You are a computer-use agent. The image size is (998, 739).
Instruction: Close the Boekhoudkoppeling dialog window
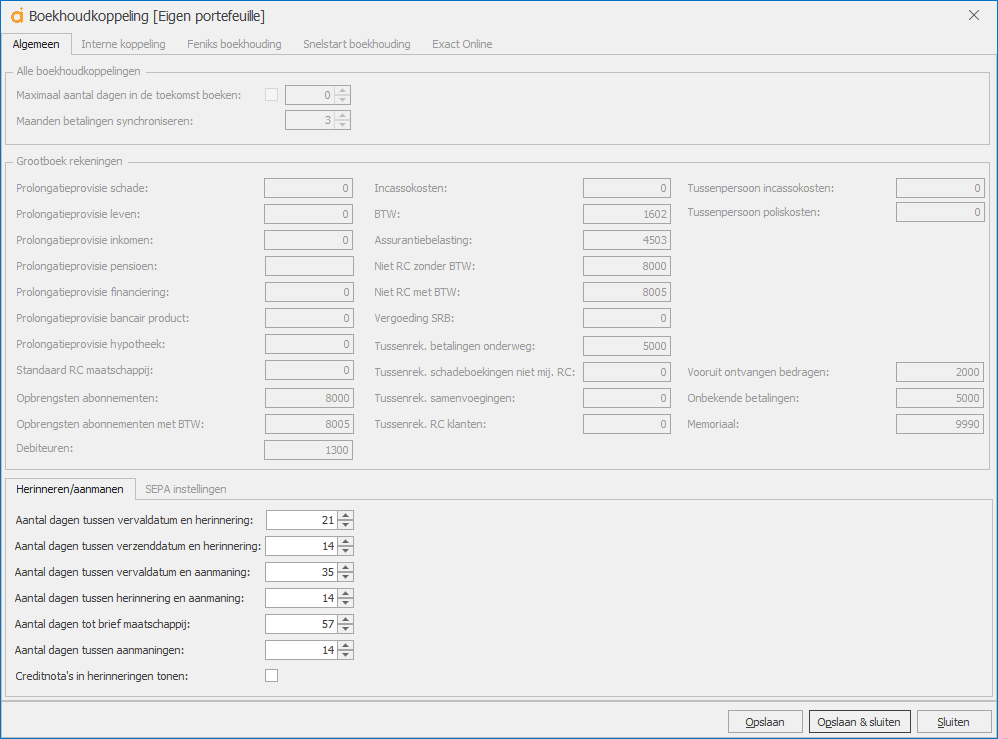974,15
